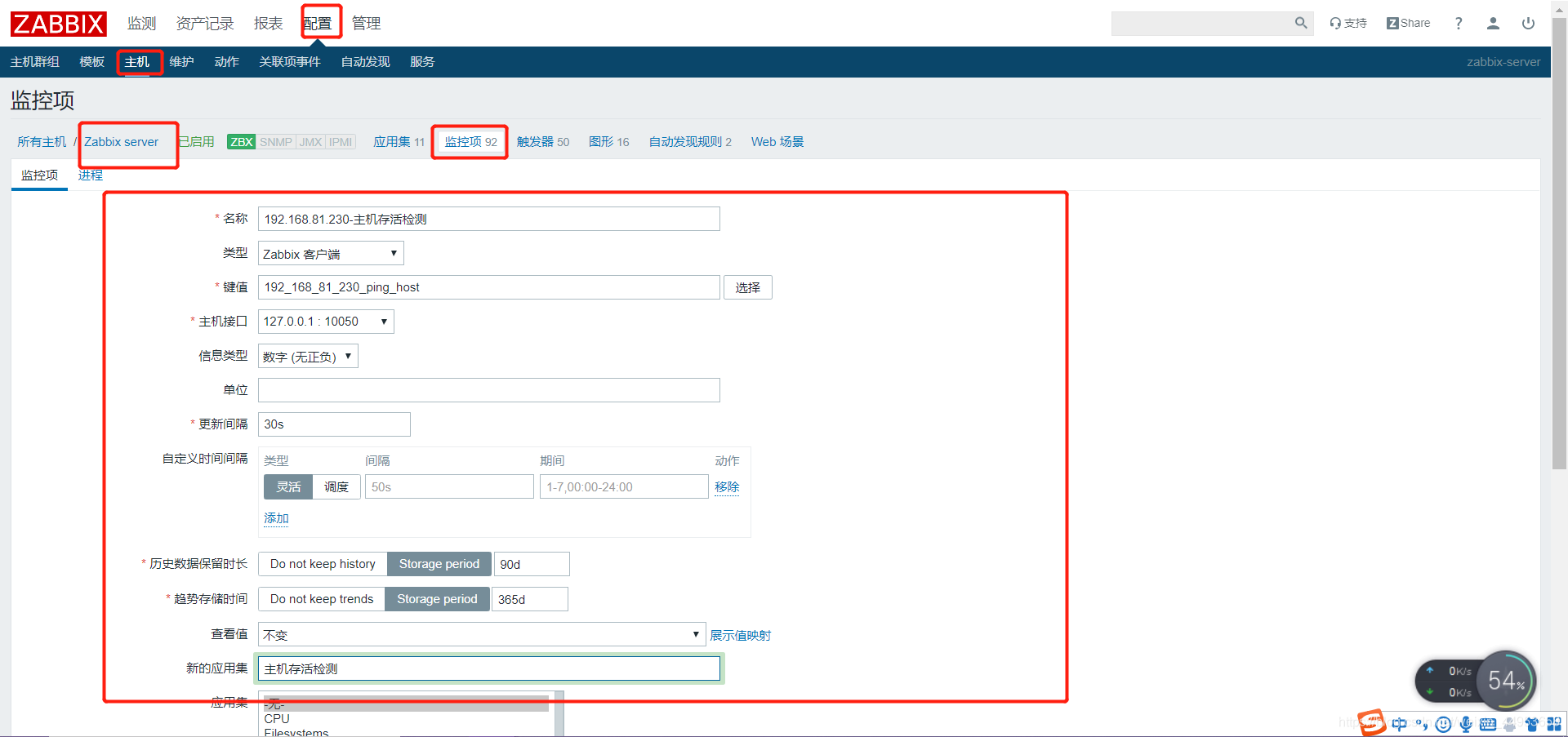
Task: Click the SNMP availability badge
Action: (x=276, y=142)
